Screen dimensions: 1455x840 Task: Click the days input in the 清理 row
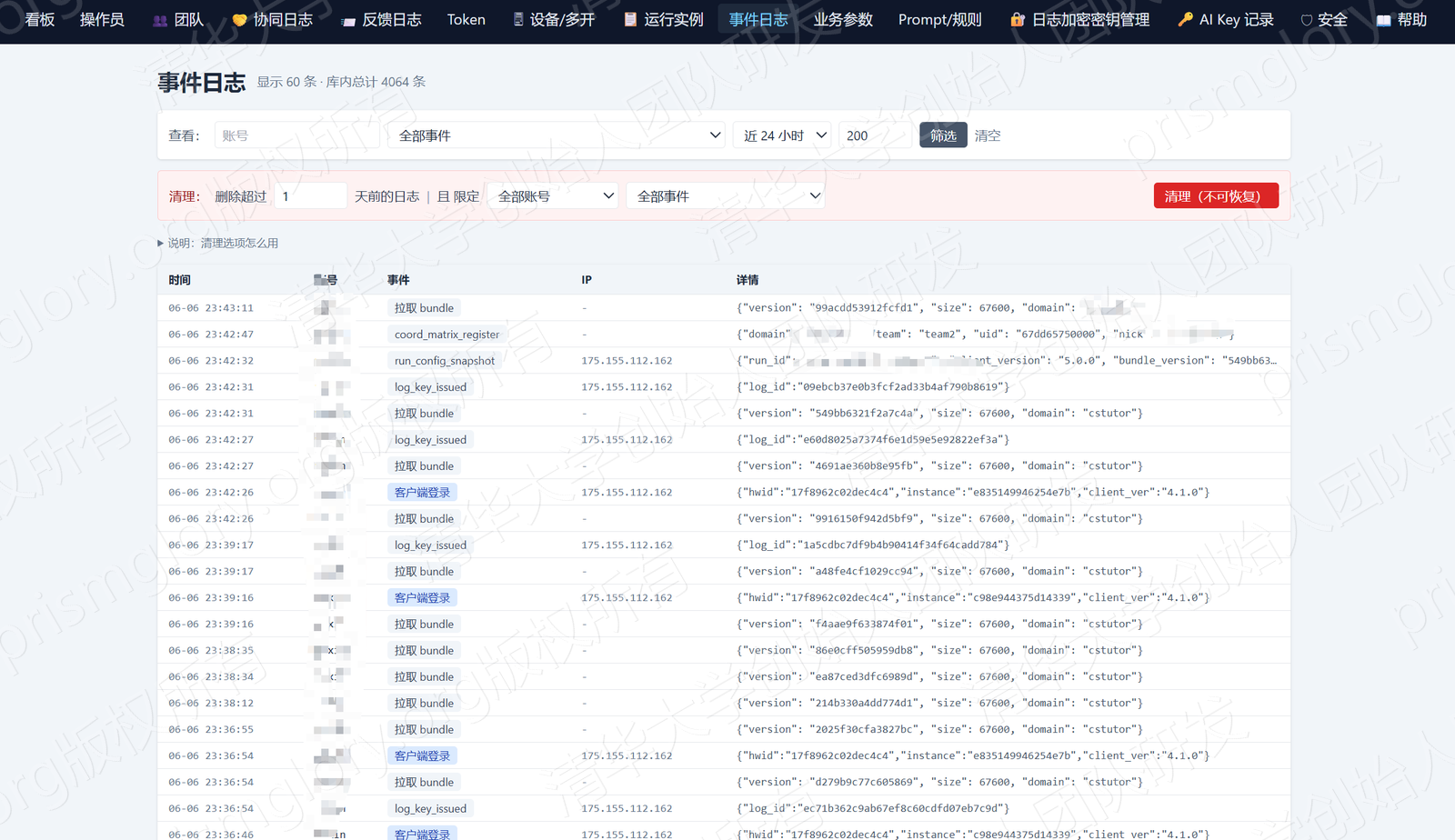tap(310, 195)
